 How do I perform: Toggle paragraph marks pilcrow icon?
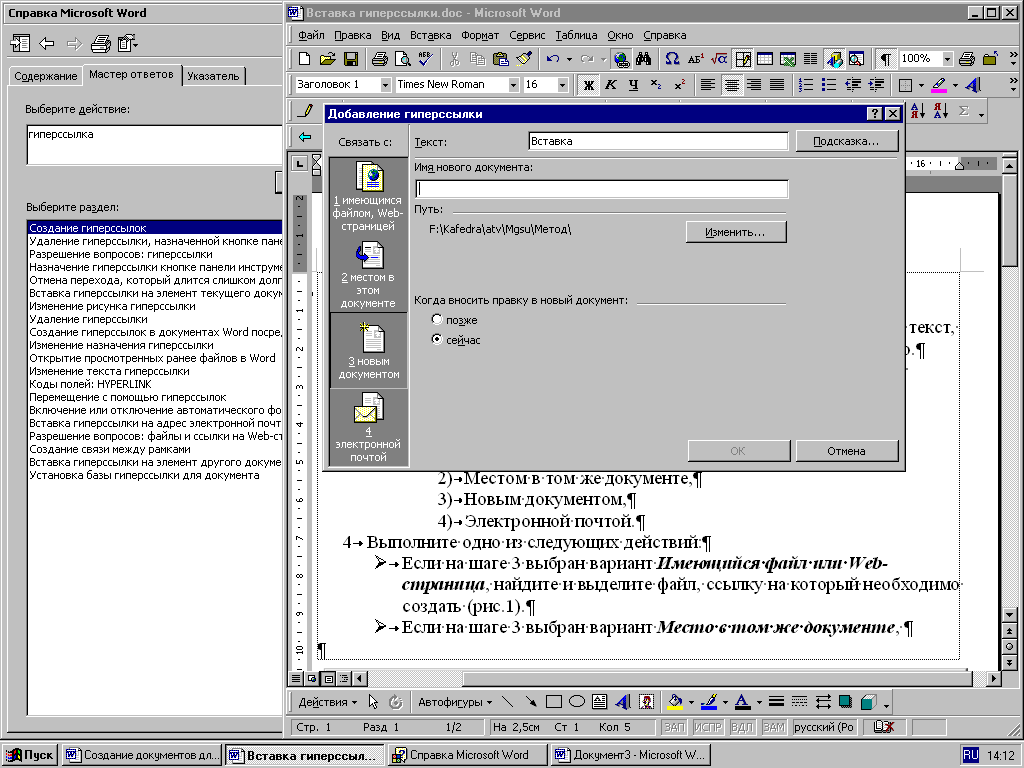(885, 59)
